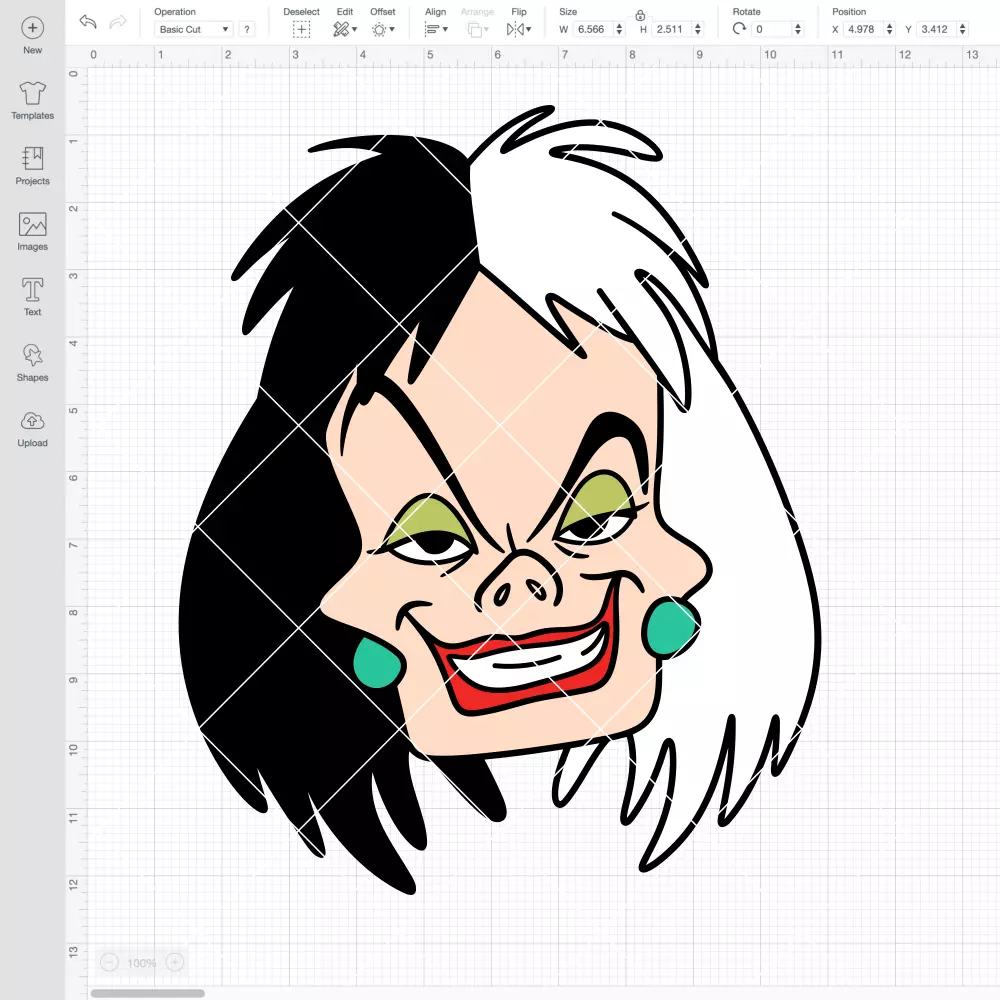
Task: Click the Height value field
Action: [x=672, y=29]
